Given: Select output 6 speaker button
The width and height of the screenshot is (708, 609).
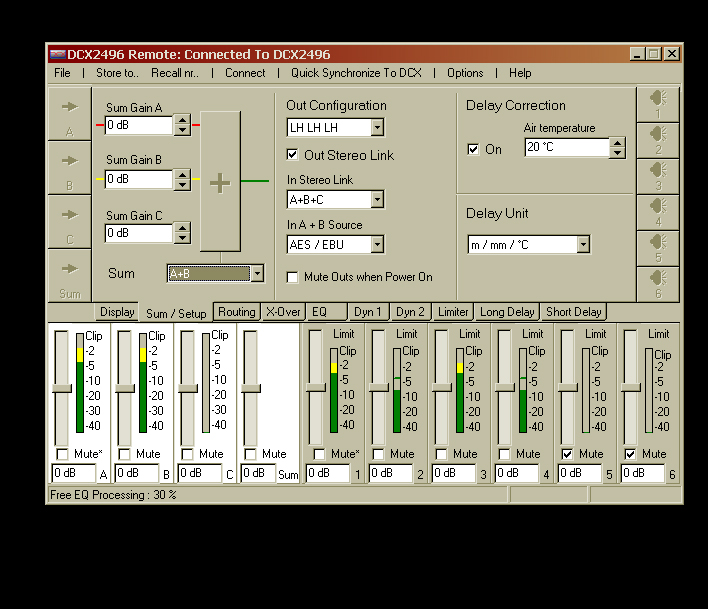Looking at the screenshot, I should coord(658,284).
